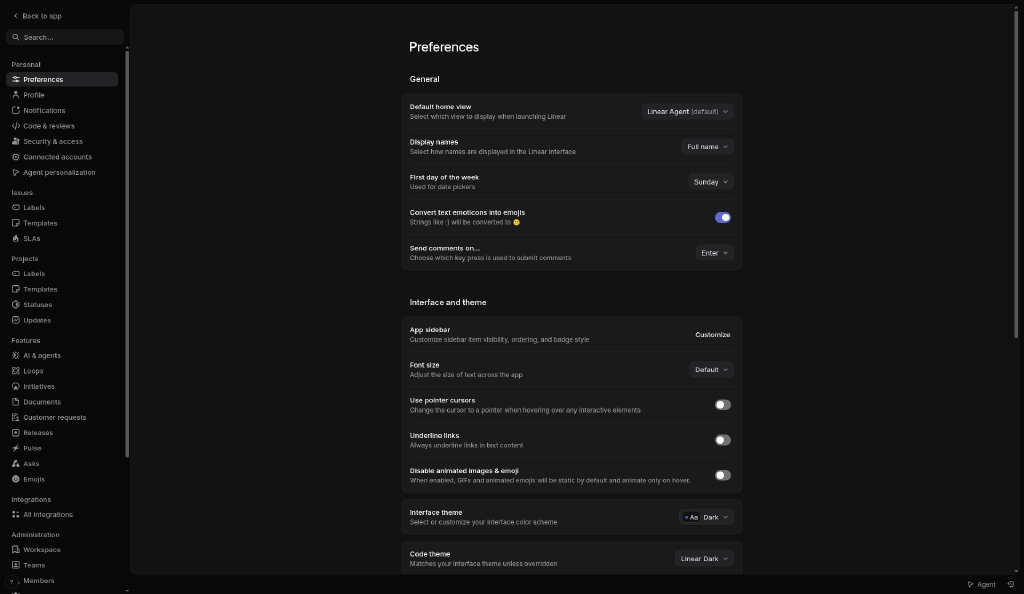Click the history clock icon at bottom right
The height and width of the screenshot is (594, 1024).
(x=1011, y=585)
